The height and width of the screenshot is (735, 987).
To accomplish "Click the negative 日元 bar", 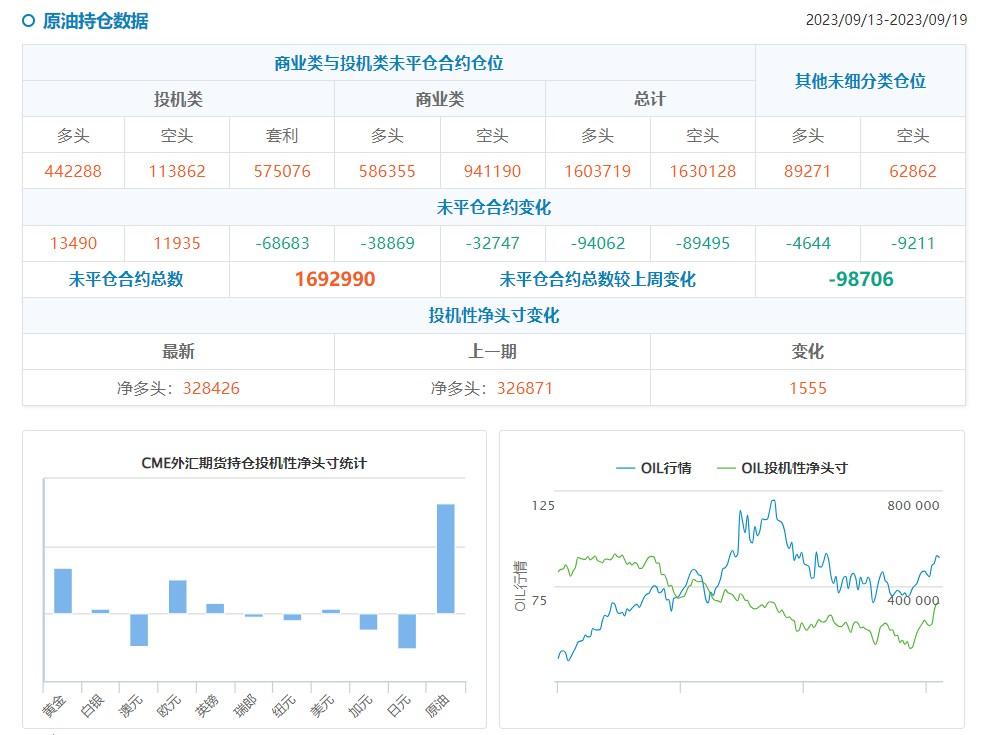I will [x=406, y=630].
